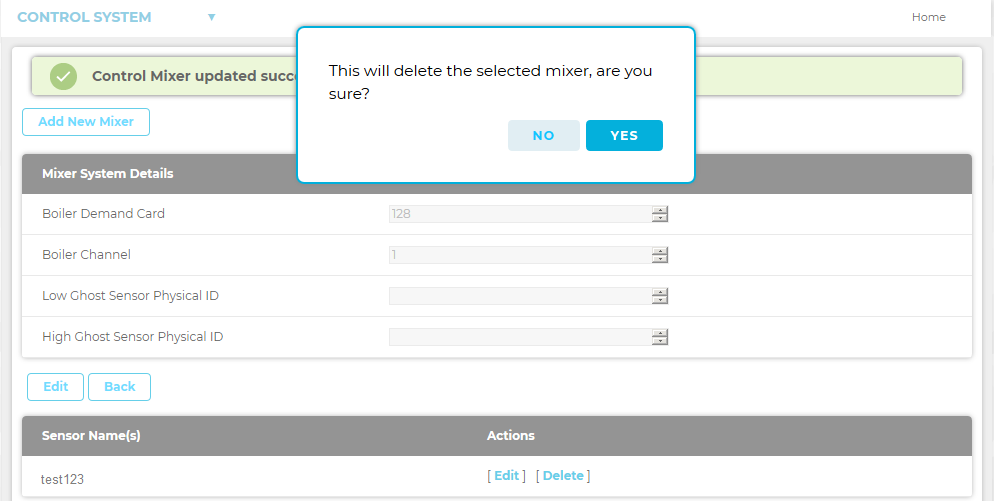
Task: Expand the Control System dropdown arrow
Action: [211, 17]
